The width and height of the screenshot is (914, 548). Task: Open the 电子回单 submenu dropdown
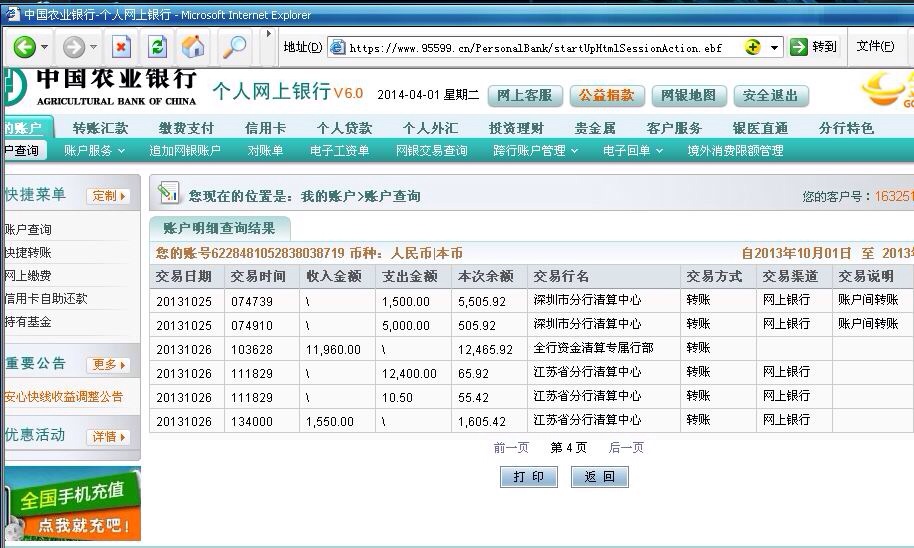[633, 151]
